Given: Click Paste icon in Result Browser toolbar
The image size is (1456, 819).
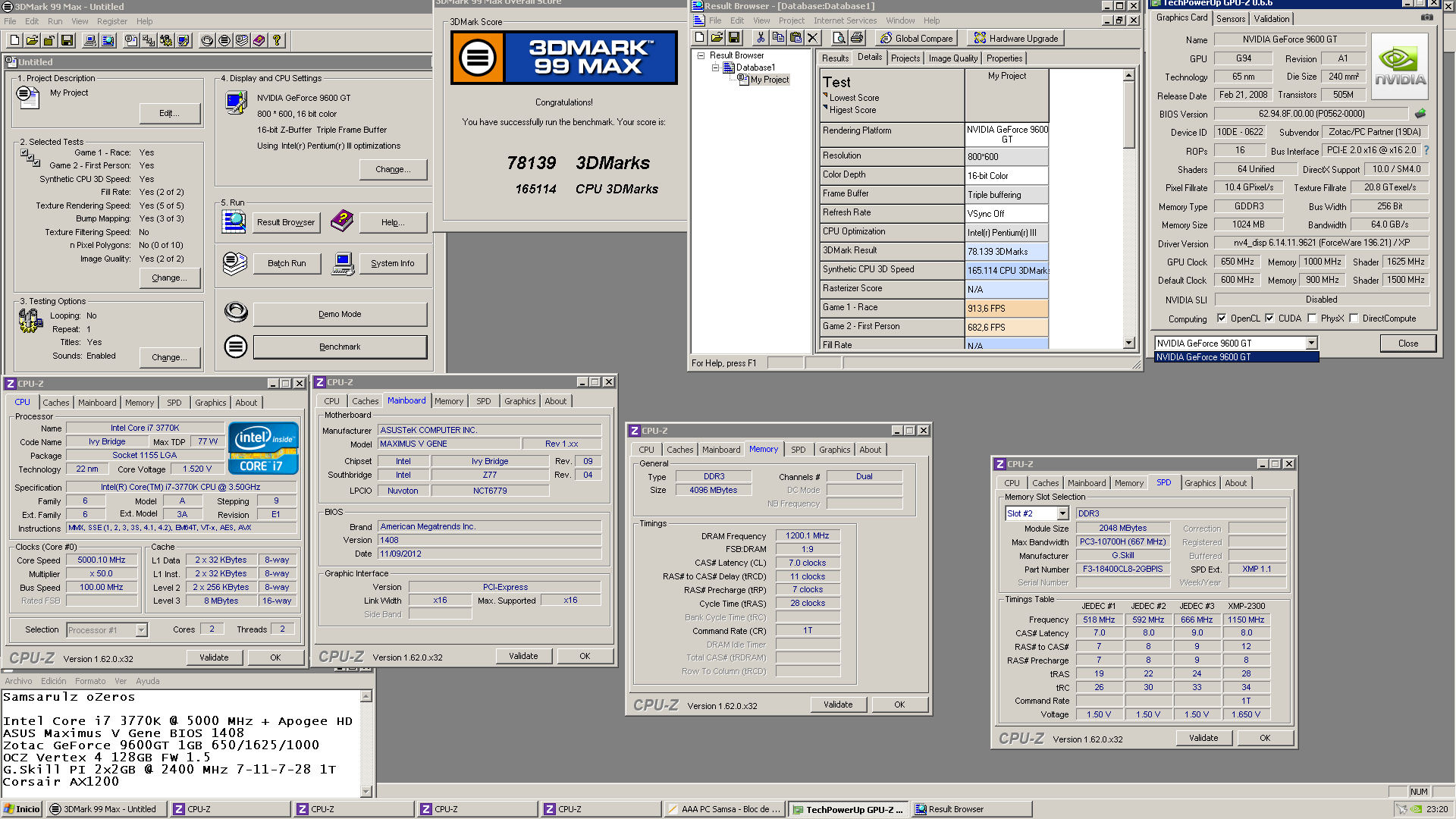Looking at the screenshot, I should (x=795, y=38).
